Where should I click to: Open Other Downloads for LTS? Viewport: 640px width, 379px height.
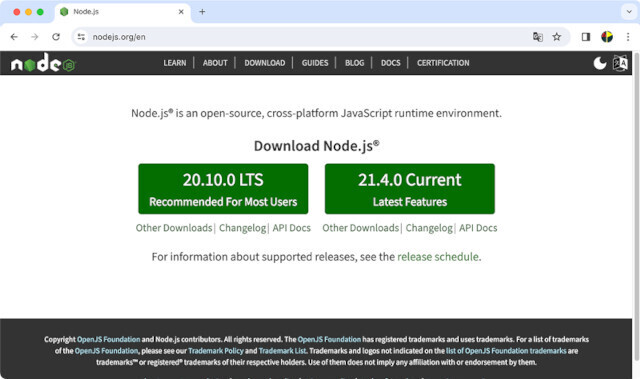tap(174, 228)
